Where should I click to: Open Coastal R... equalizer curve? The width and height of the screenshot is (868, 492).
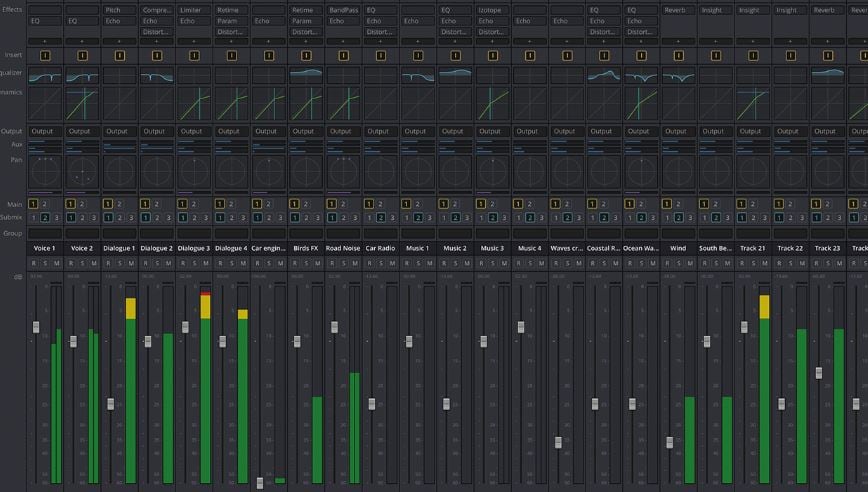click(x=604, y=75)
